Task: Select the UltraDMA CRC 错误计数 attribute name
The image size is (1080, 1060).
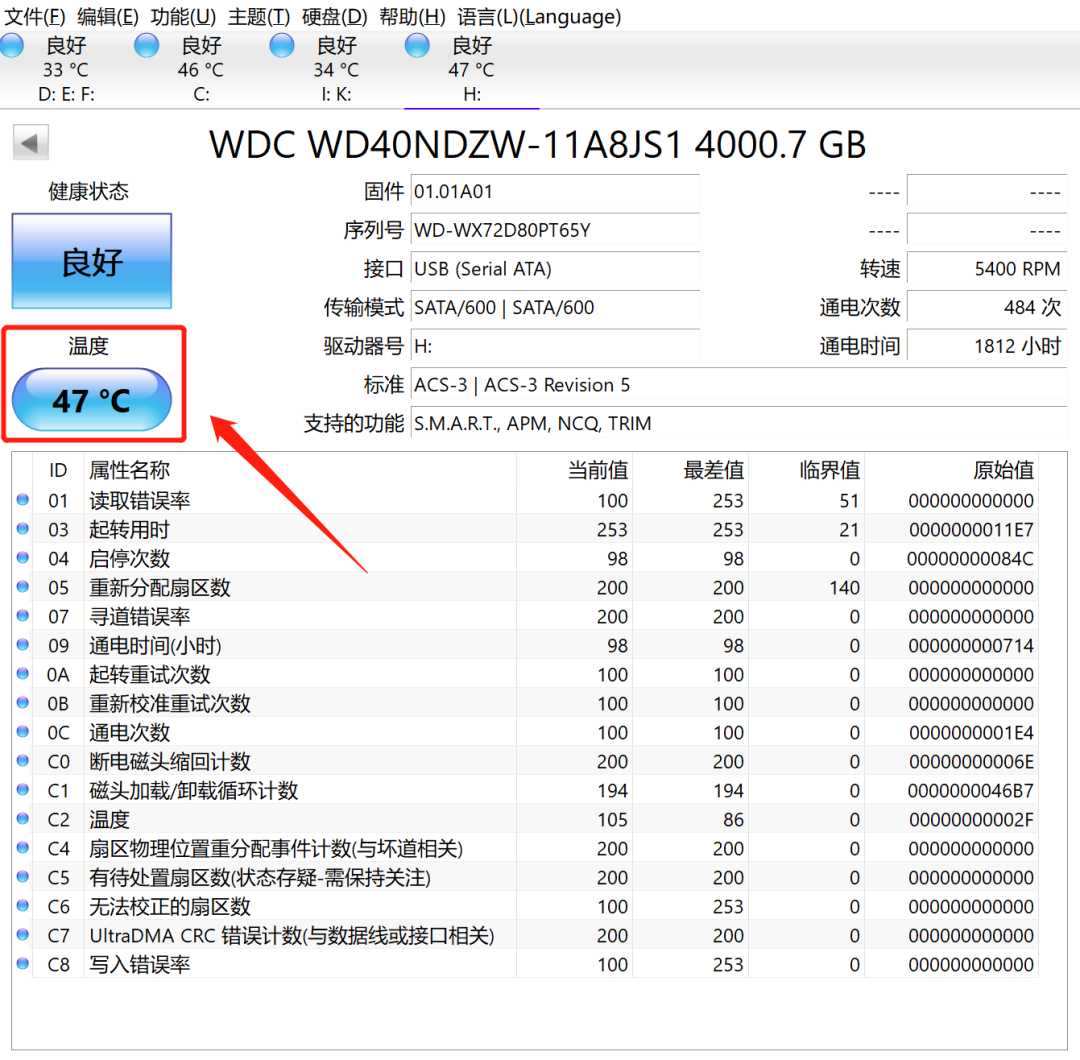Action: click(291, 935)
